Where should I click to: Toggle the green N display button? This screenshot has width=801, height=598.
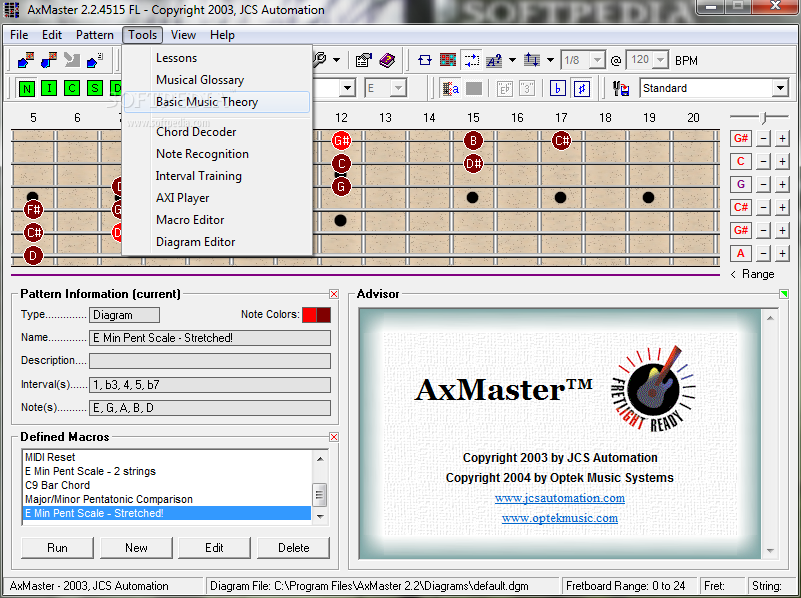tap(27, 89)
